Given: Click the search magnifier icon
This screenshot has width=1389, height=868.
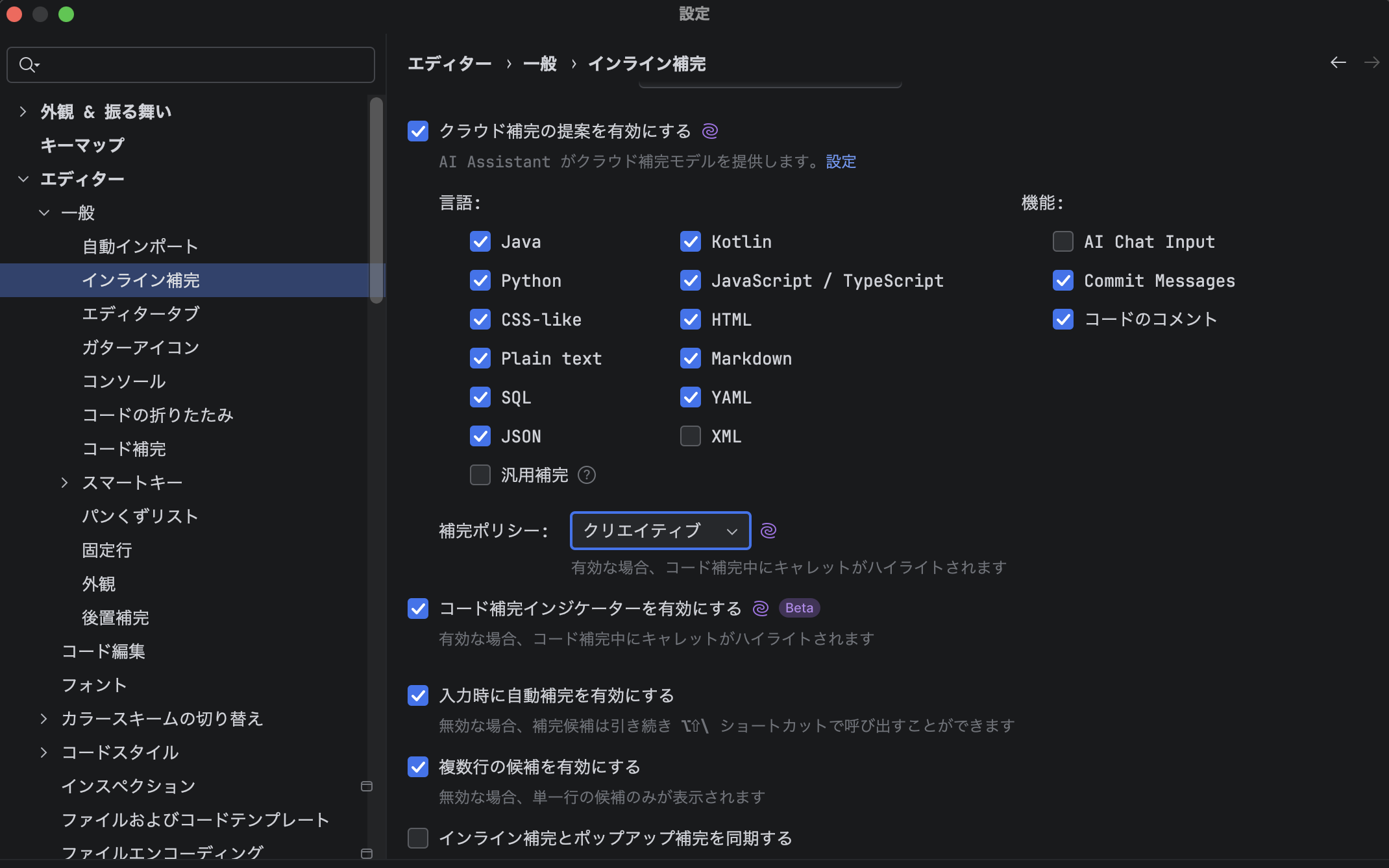Looking at the screenshot, I should pyautogui.click(x=28, y=65).
